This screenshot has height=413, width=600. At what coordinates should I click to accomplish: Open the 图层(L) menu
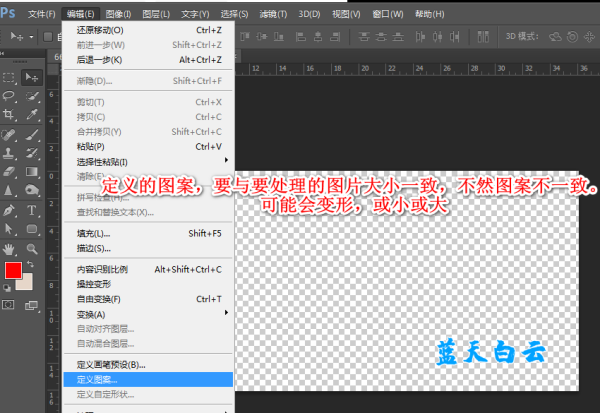click(x=156, y=14)
